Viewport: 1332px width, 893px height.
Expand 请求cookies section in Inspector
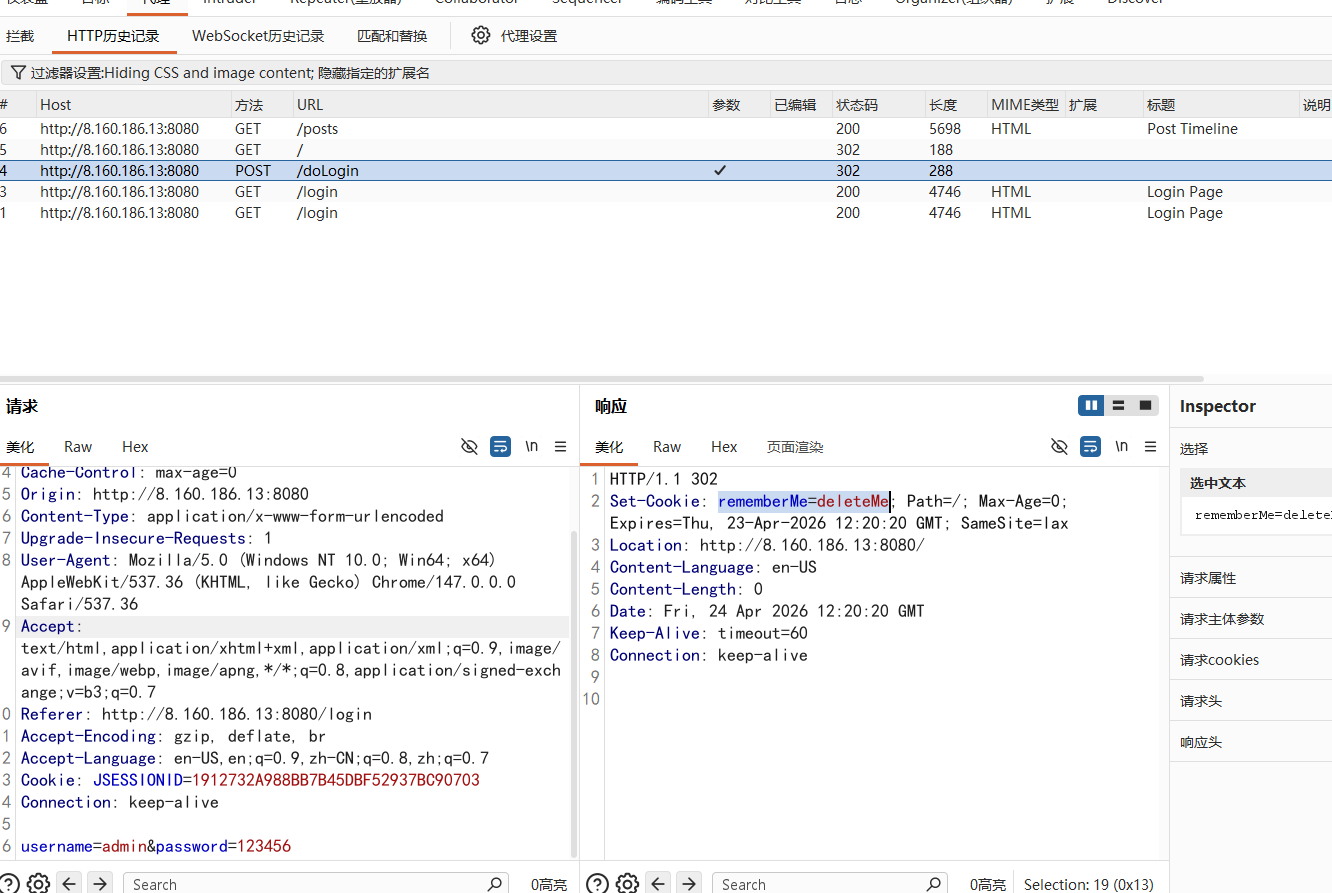tap(1219, 660)
